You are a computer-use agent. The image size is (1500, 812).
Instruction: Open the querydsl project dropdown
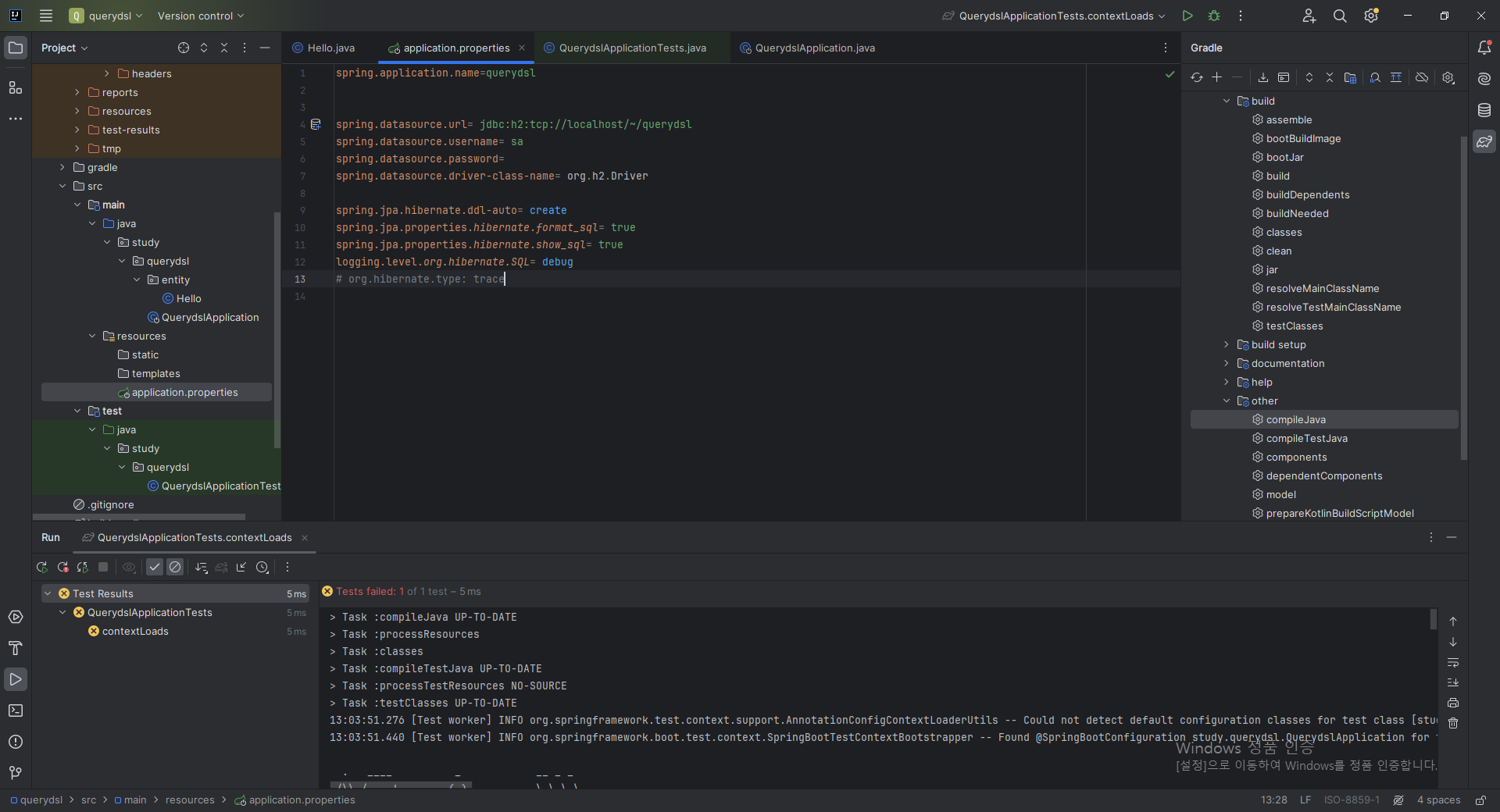(x=106, y=16)
